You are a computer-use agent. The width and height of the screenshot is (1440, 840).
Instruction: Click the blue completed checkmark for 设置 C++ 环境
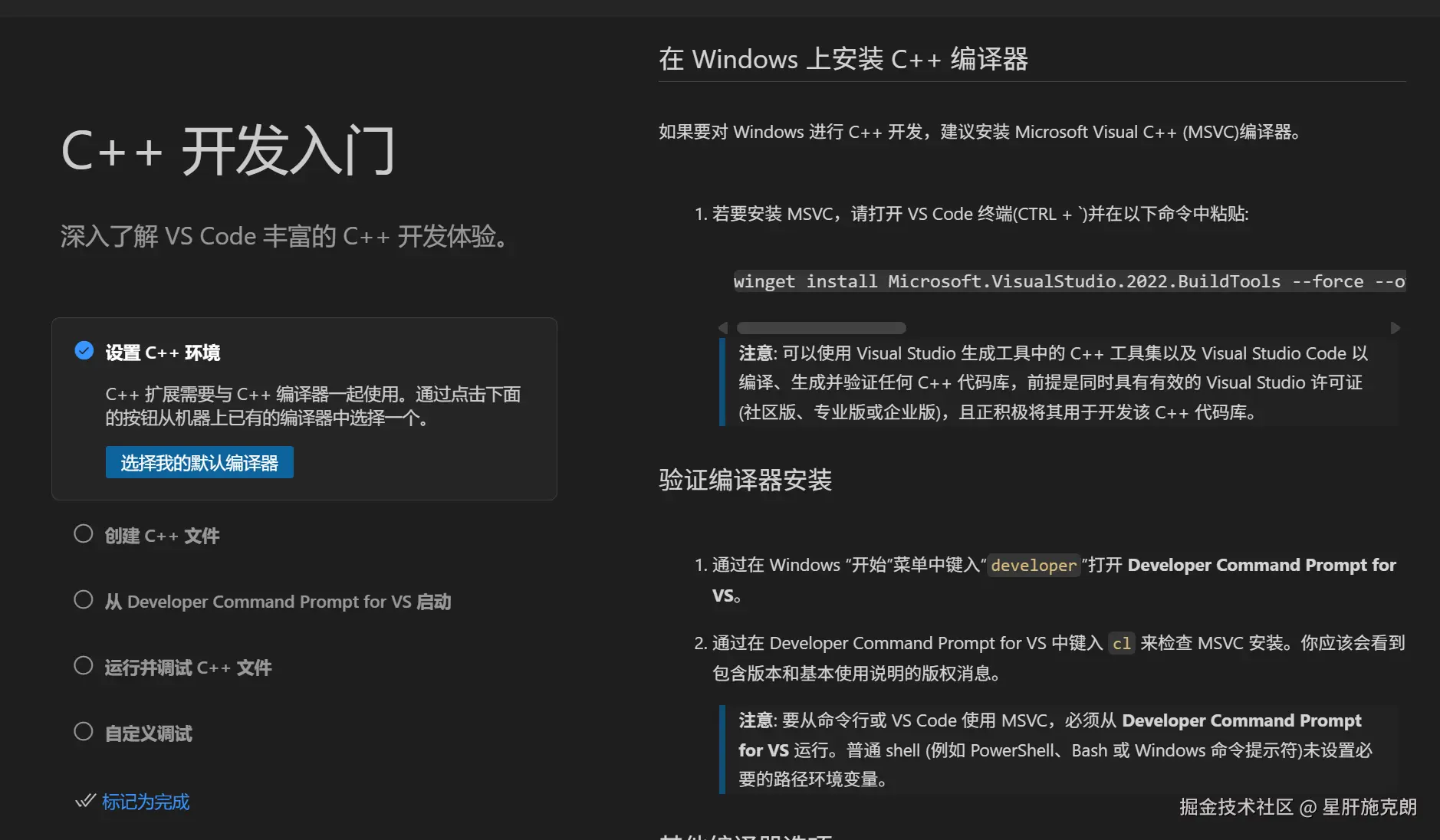[x=84, y=351]
